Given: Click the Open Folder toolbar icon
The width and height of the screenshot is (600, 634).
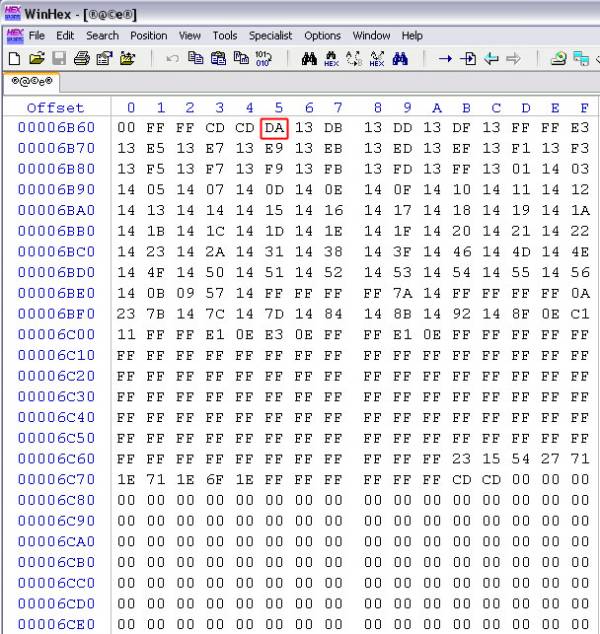Looking at the screenshot, I should pos(127,59).
